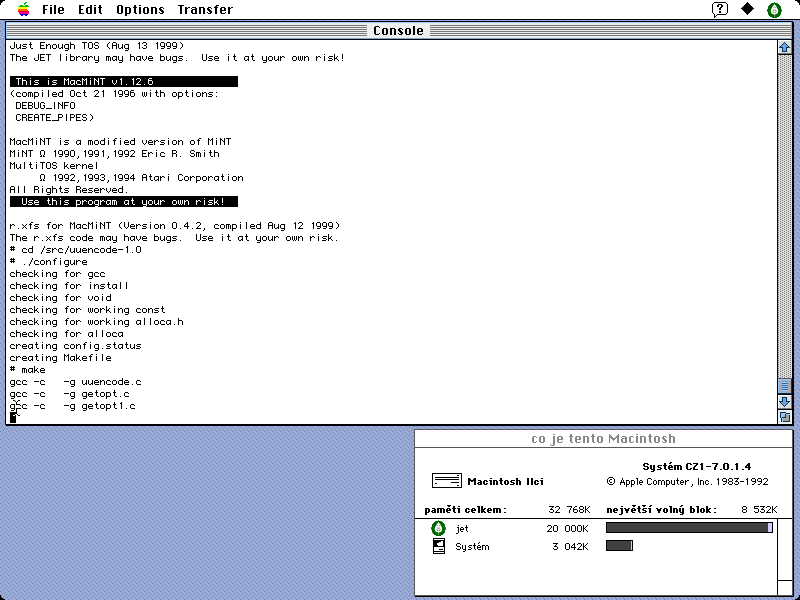Click the Console window resize box

[x=785, y=416]
